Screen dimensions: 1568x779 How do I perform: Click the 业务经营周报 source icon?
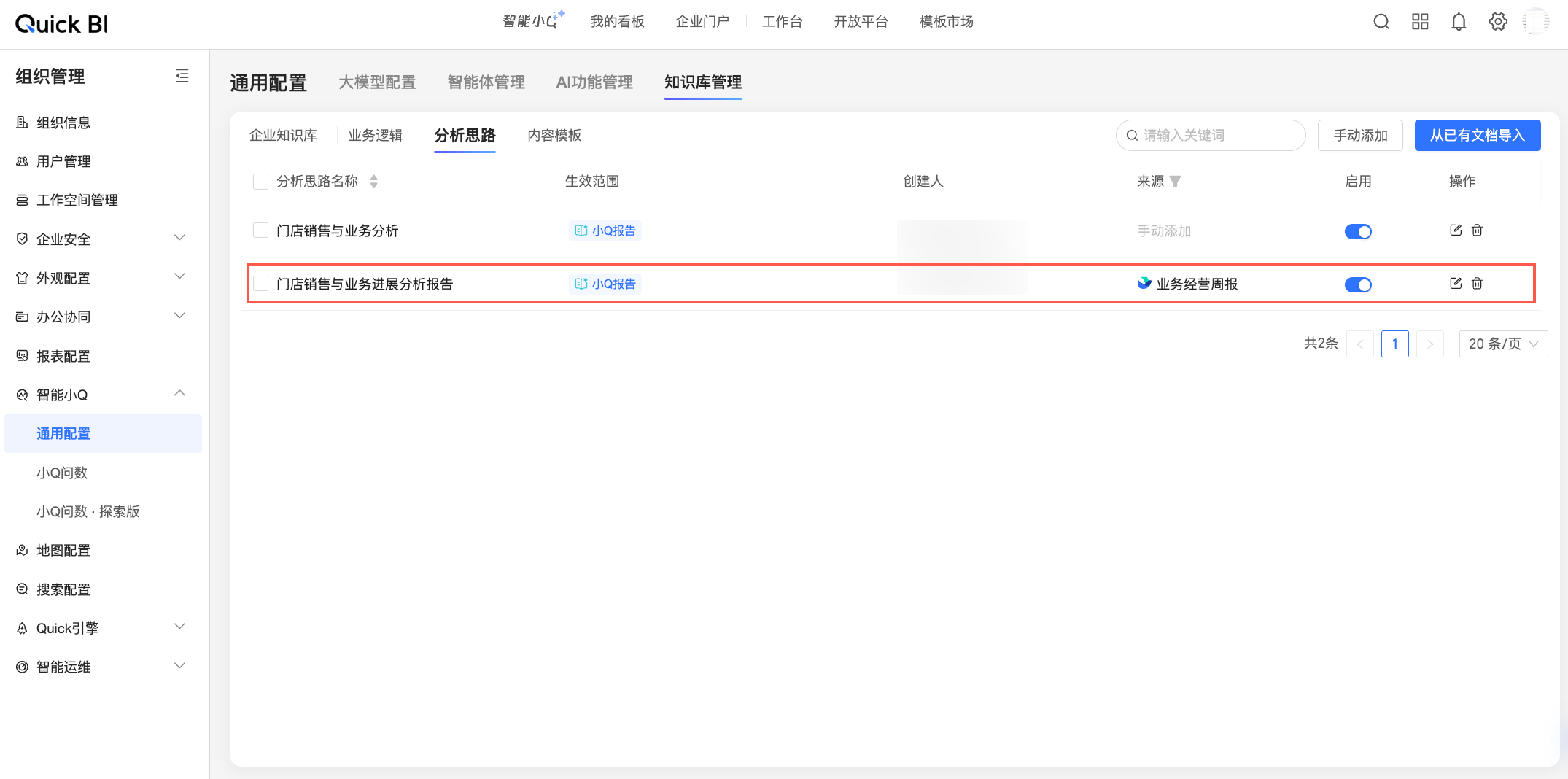1144,283
